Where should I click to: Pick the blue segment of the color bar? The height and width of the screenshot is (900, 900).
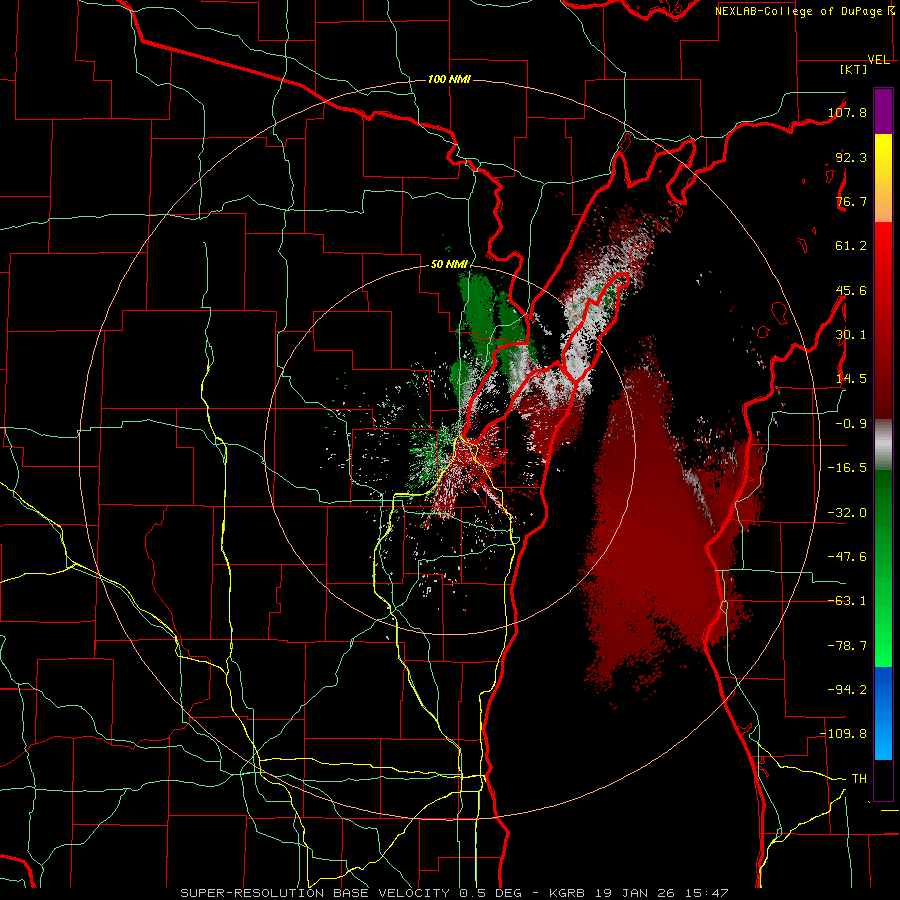[x=883, y=713]
